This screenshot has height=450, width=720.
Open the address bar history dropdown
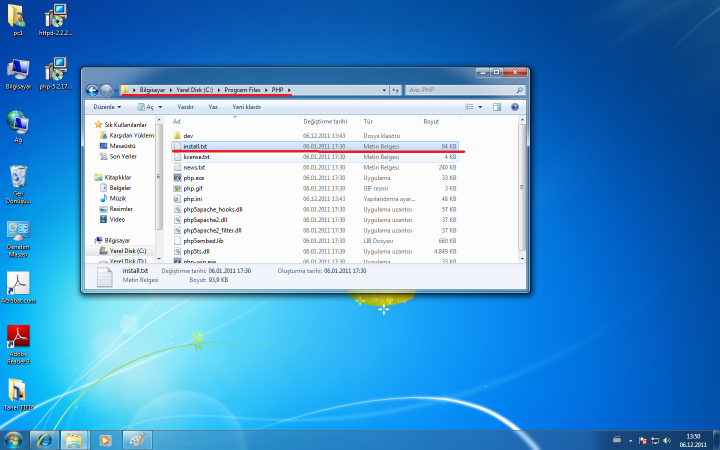point(383,90)
